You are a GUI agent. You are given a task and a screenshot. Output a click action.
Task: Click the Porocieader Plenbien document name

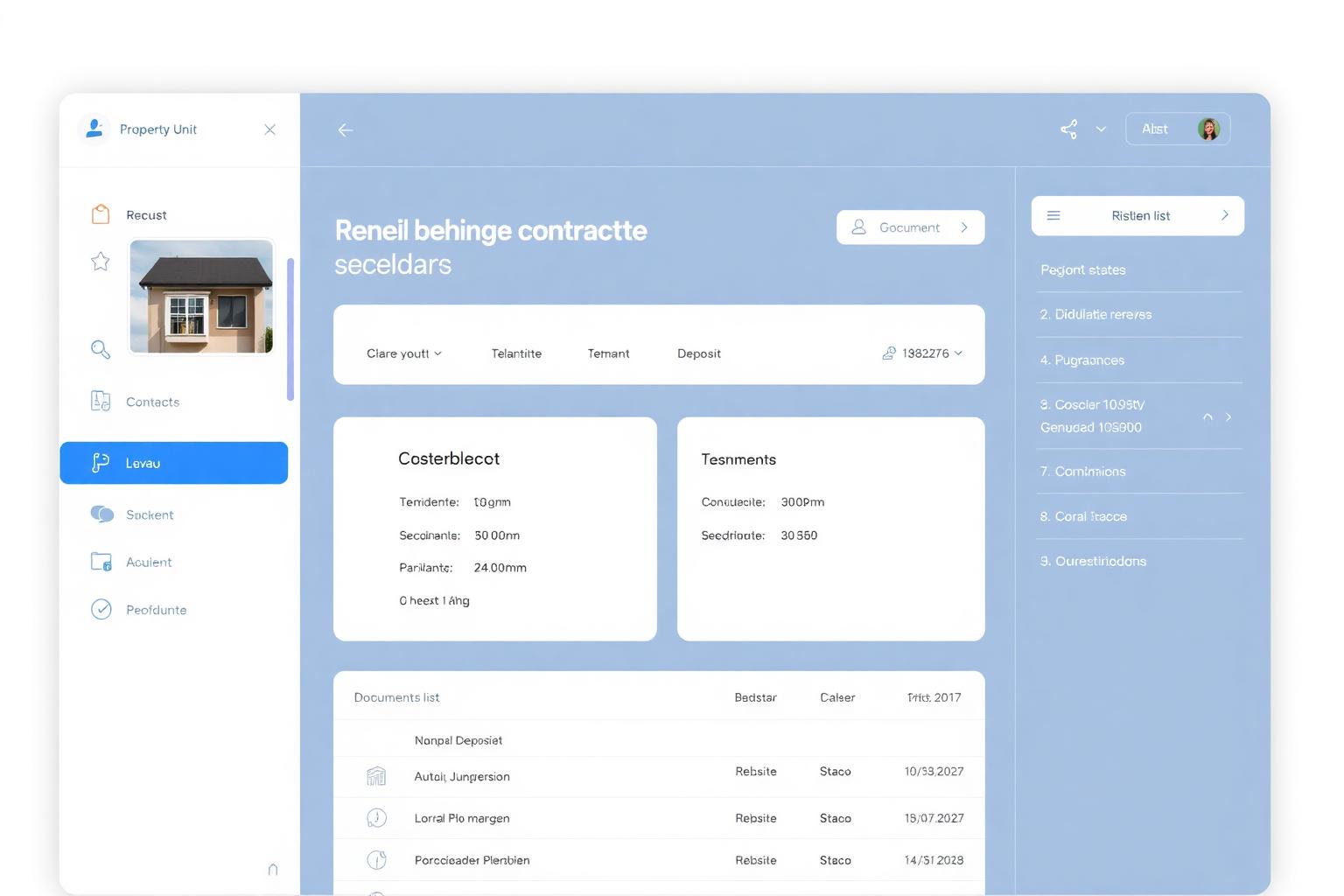click(472, 860)
